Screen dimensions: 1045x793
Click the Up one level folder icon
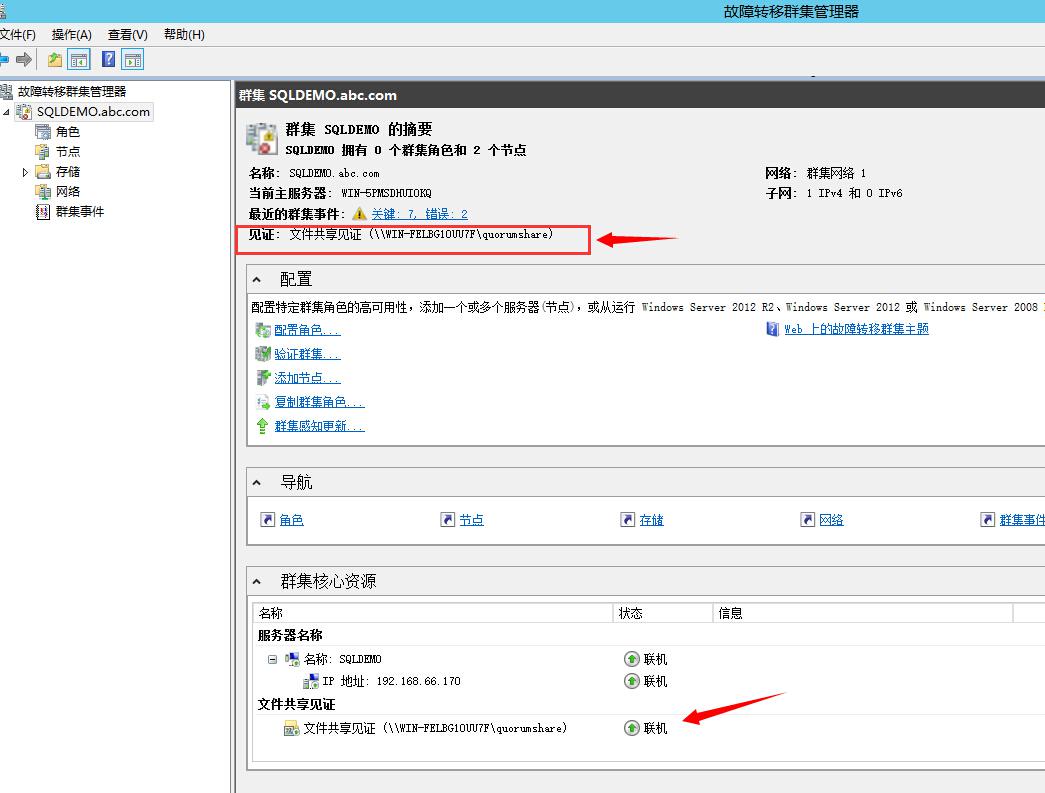[x=55, y=60]
